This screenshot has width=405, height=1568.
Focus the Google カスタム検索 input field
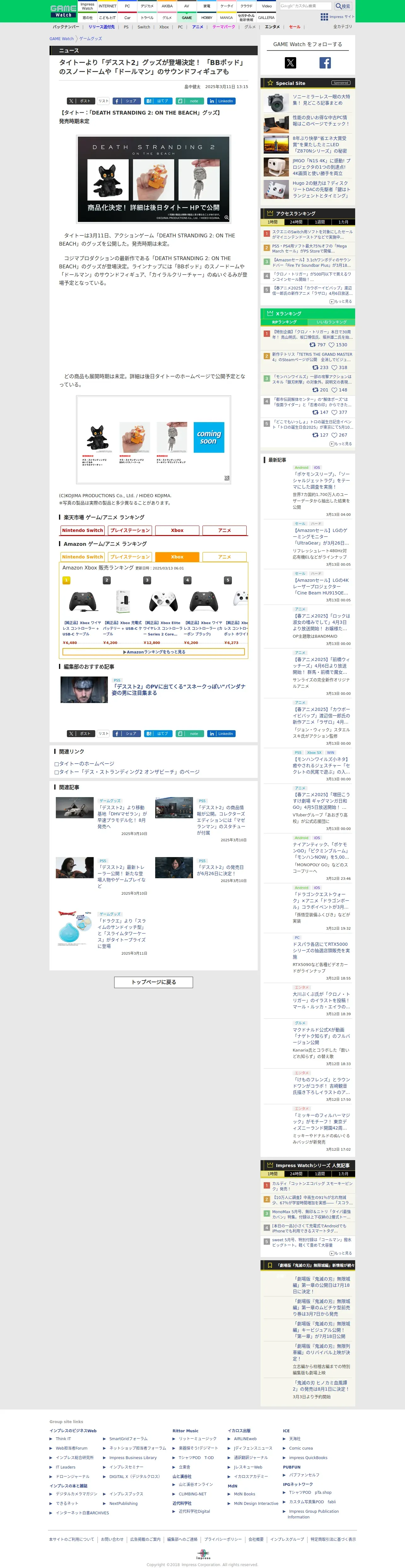click(x=306, y=6)
